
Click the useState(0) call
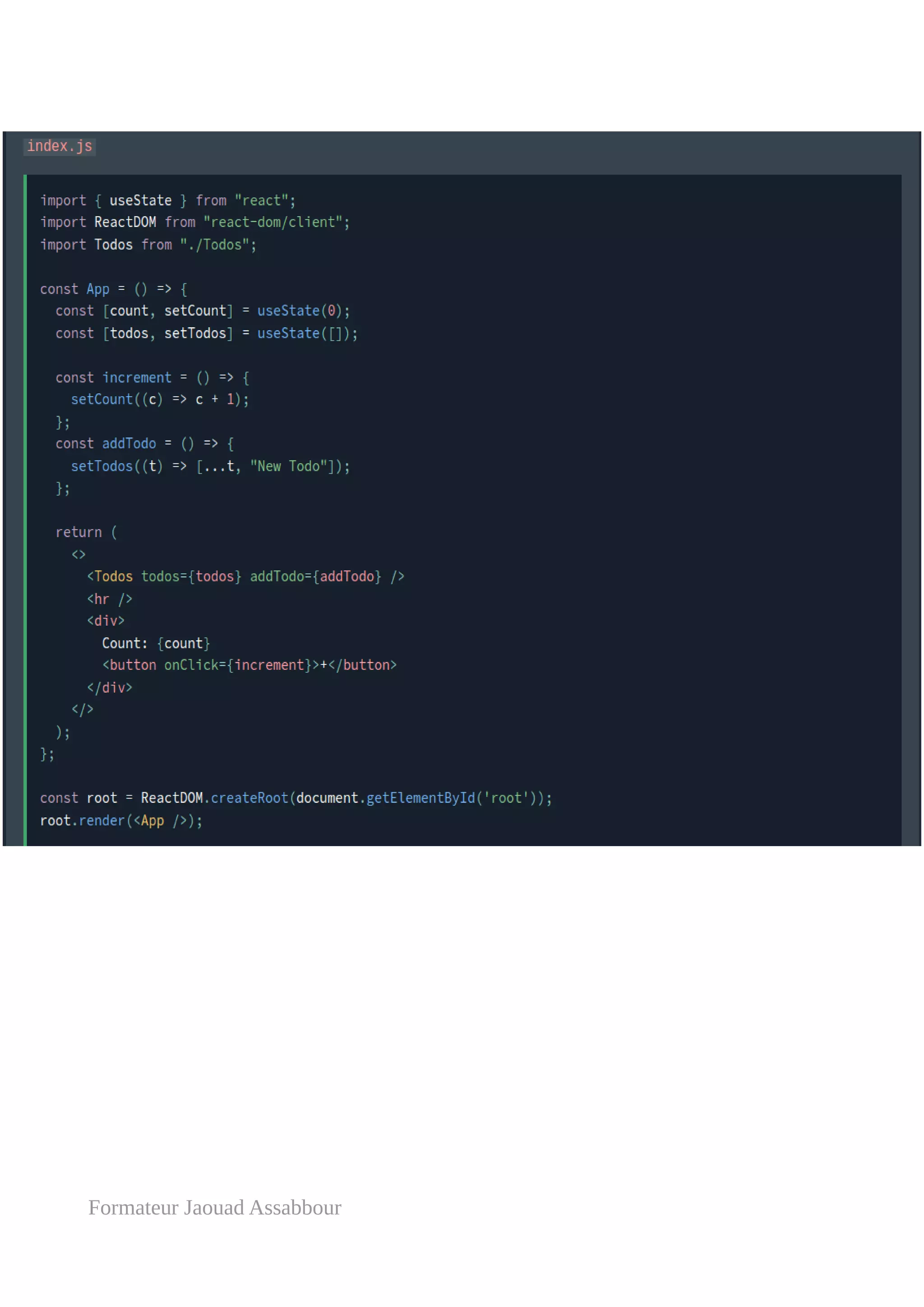point(299,311)
